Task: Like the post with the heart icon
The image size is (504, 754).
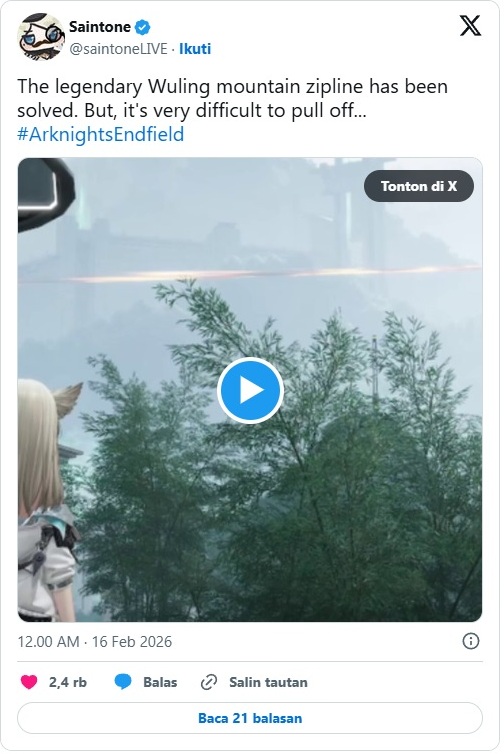Action: click(29, 682)
